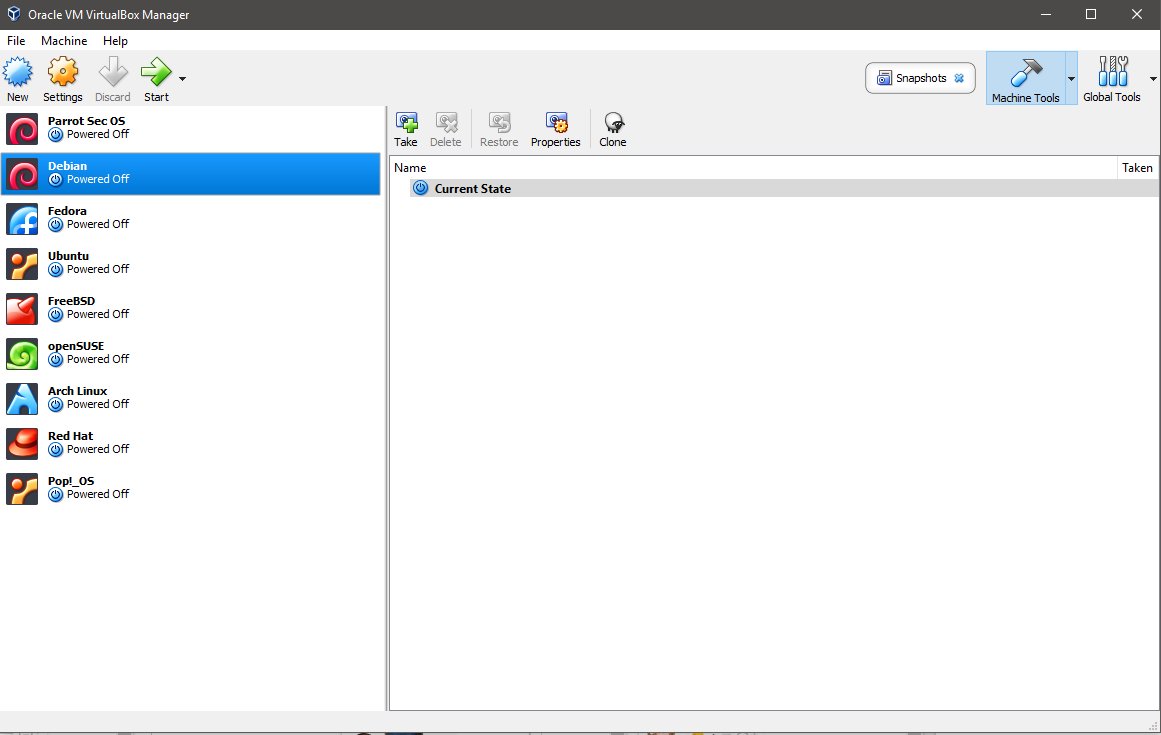Click Powered Off status under Fedora
The image size is (1161, 735).
coord(98,224)
